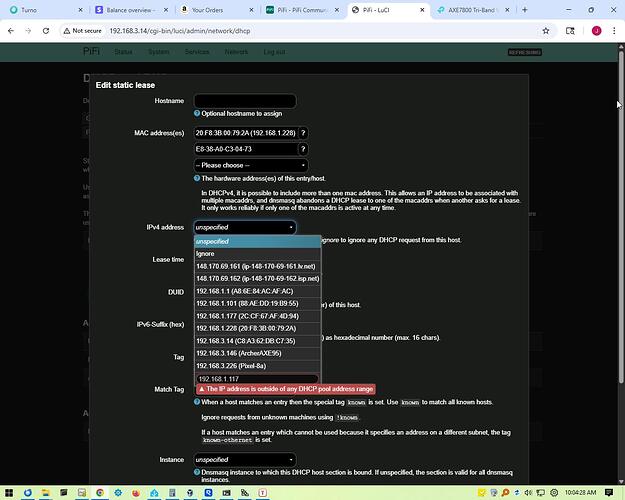Click browser back arrow

(11, 31)
